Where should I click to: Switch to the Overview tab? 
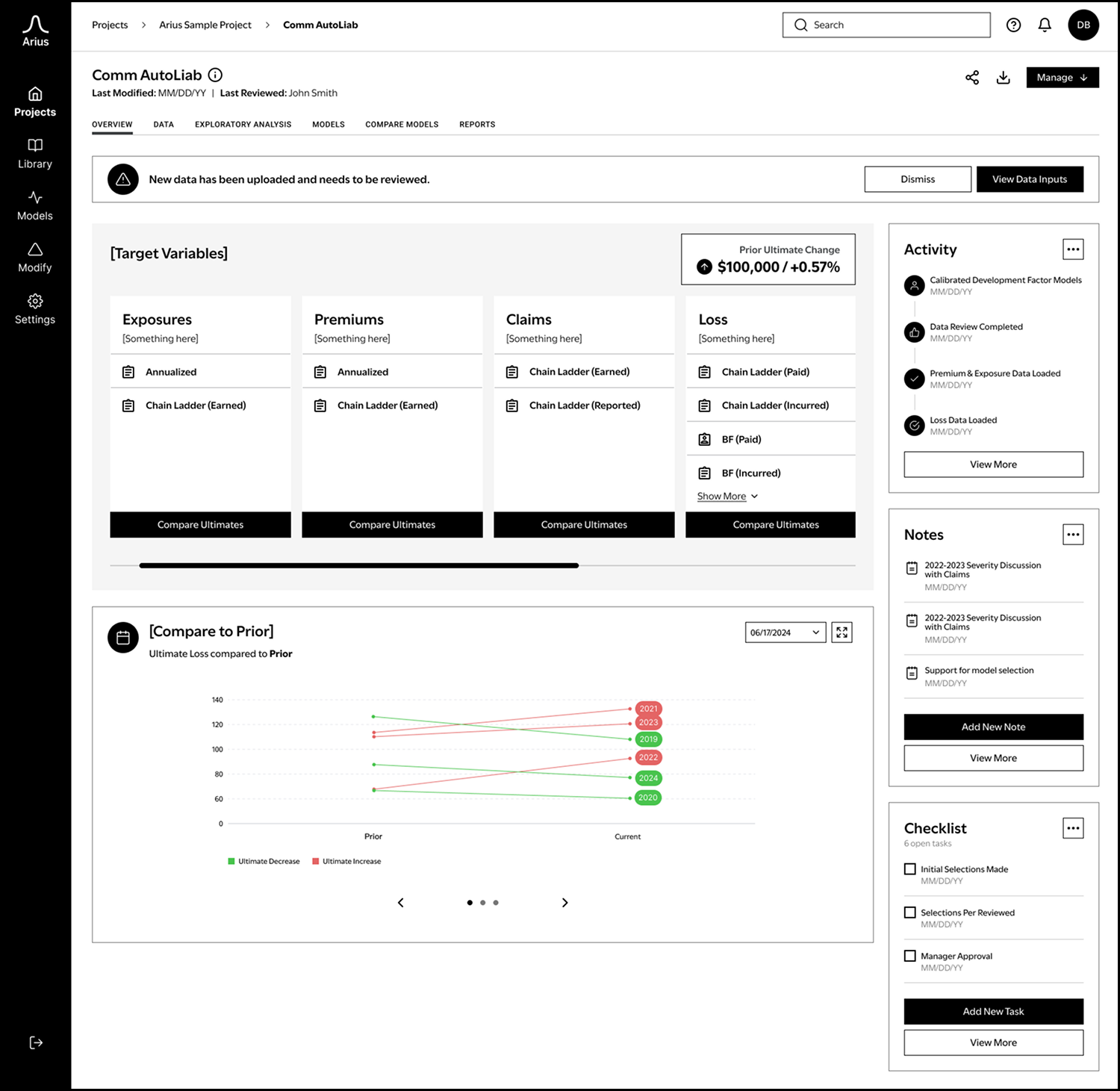click(x=112, y=125)
